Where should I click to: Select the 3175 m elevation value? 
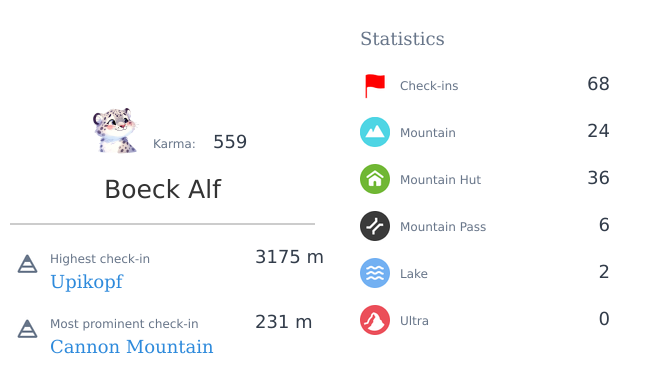289,257
